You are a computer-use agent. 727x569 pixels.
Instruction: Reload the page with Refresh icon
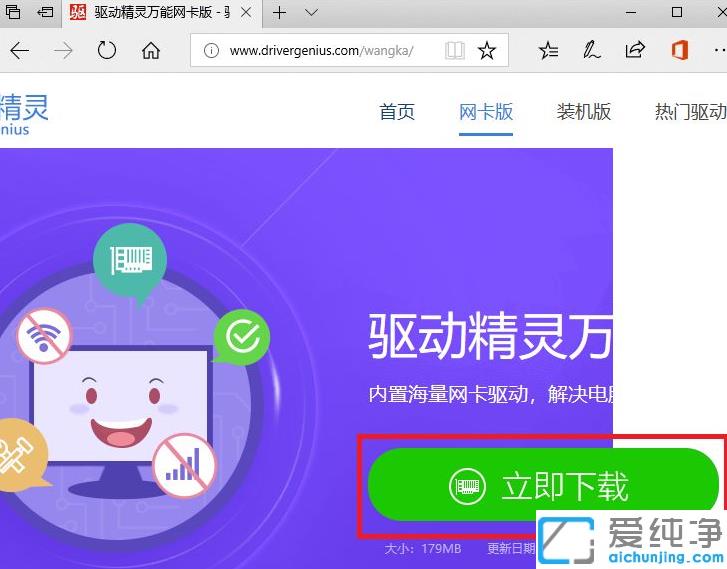[x=107, y=50]
